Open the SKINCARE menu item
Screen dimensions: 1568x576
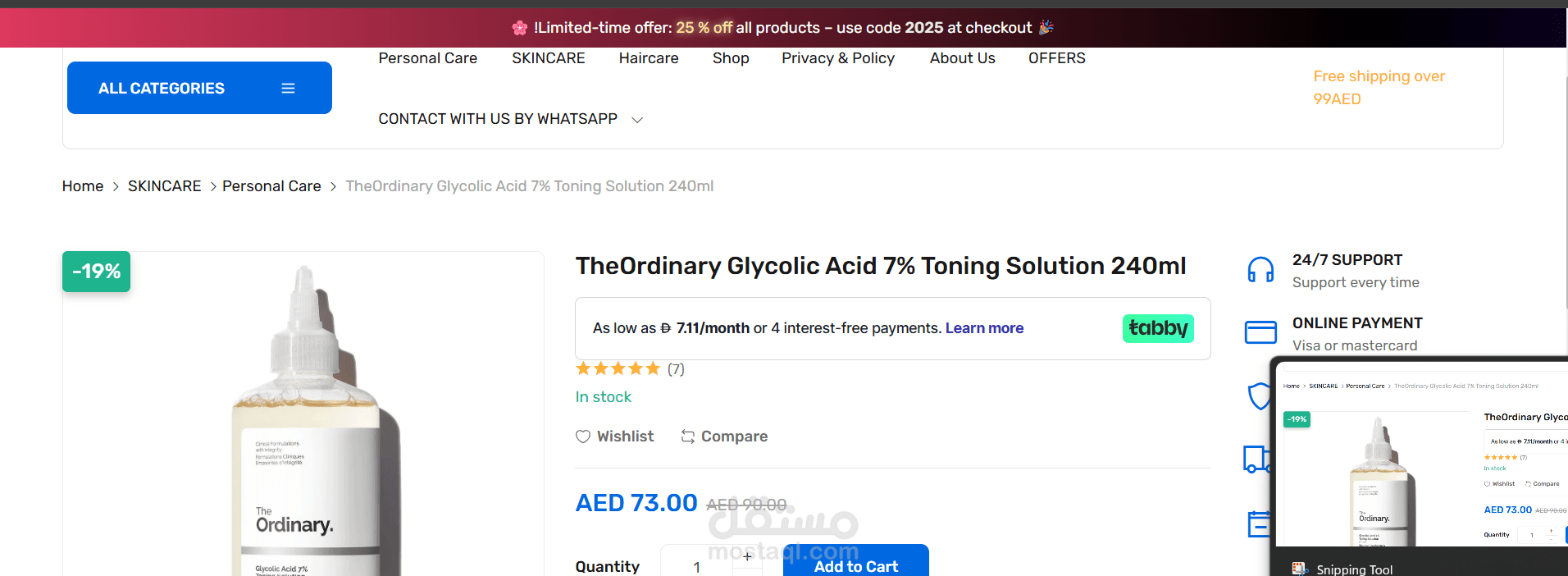tap(549, 58)
